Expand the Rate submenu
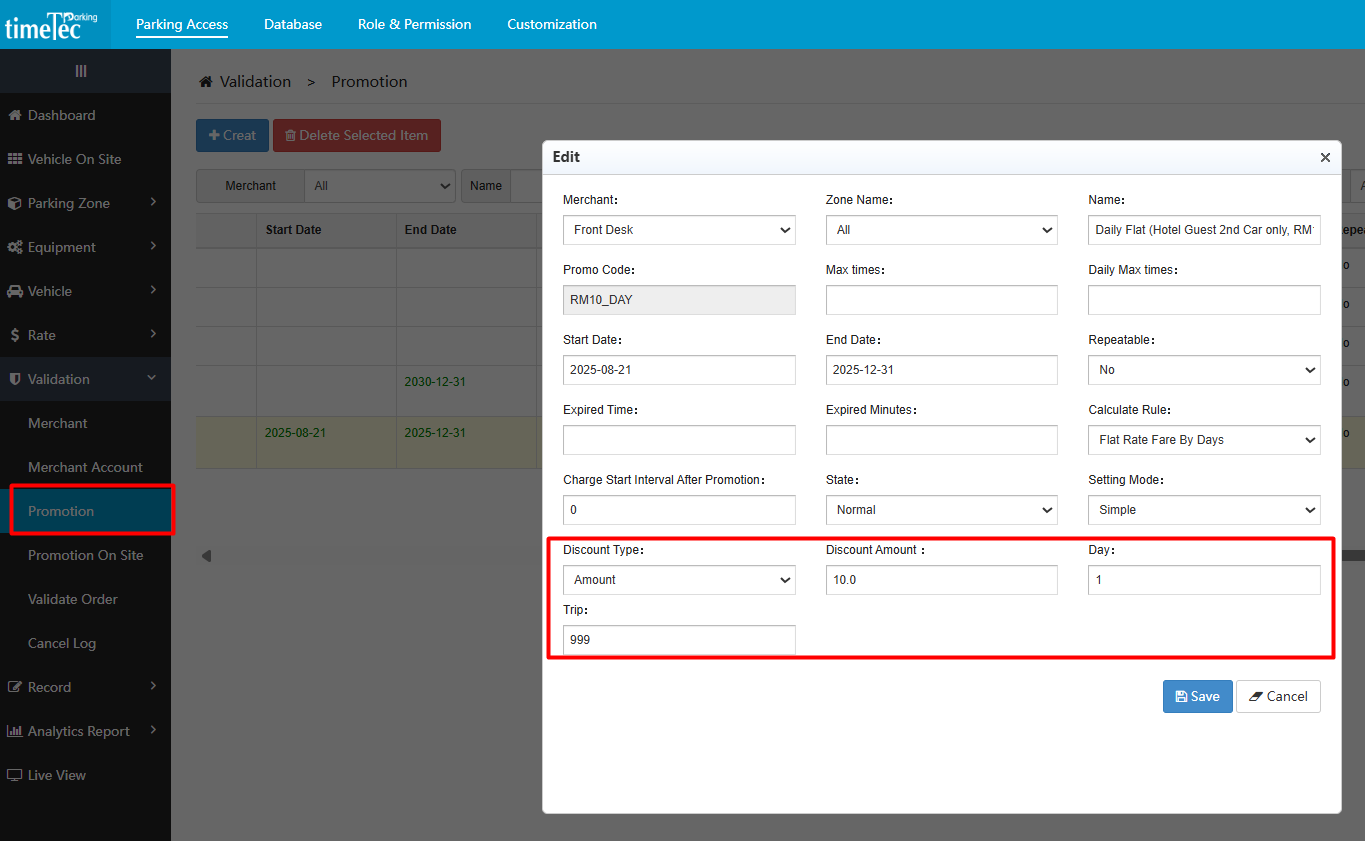Image resolution: width=1365 pixels, height=841 pixels. click(153, 334)
